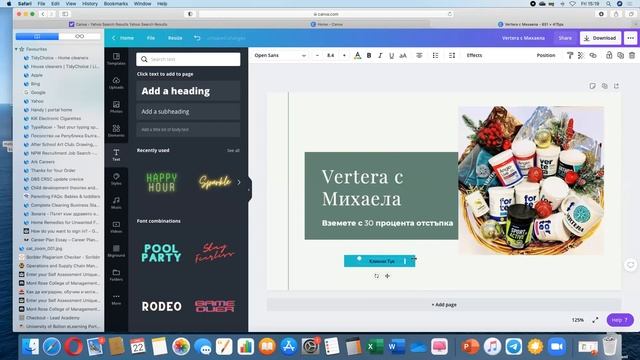The image size is (640, 360).
Task: Duplicate the page using canvas icon
Action: click(604, 86)
